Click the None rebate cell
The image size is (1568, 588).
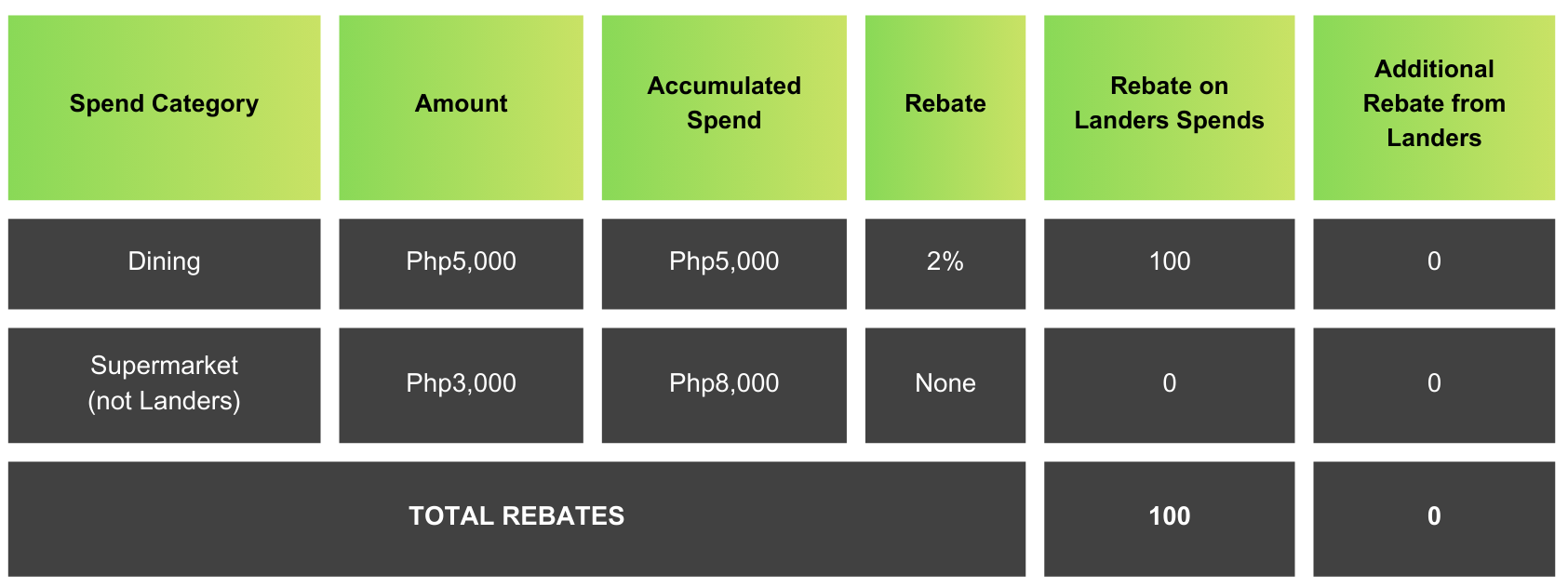[x=945, y=383]
